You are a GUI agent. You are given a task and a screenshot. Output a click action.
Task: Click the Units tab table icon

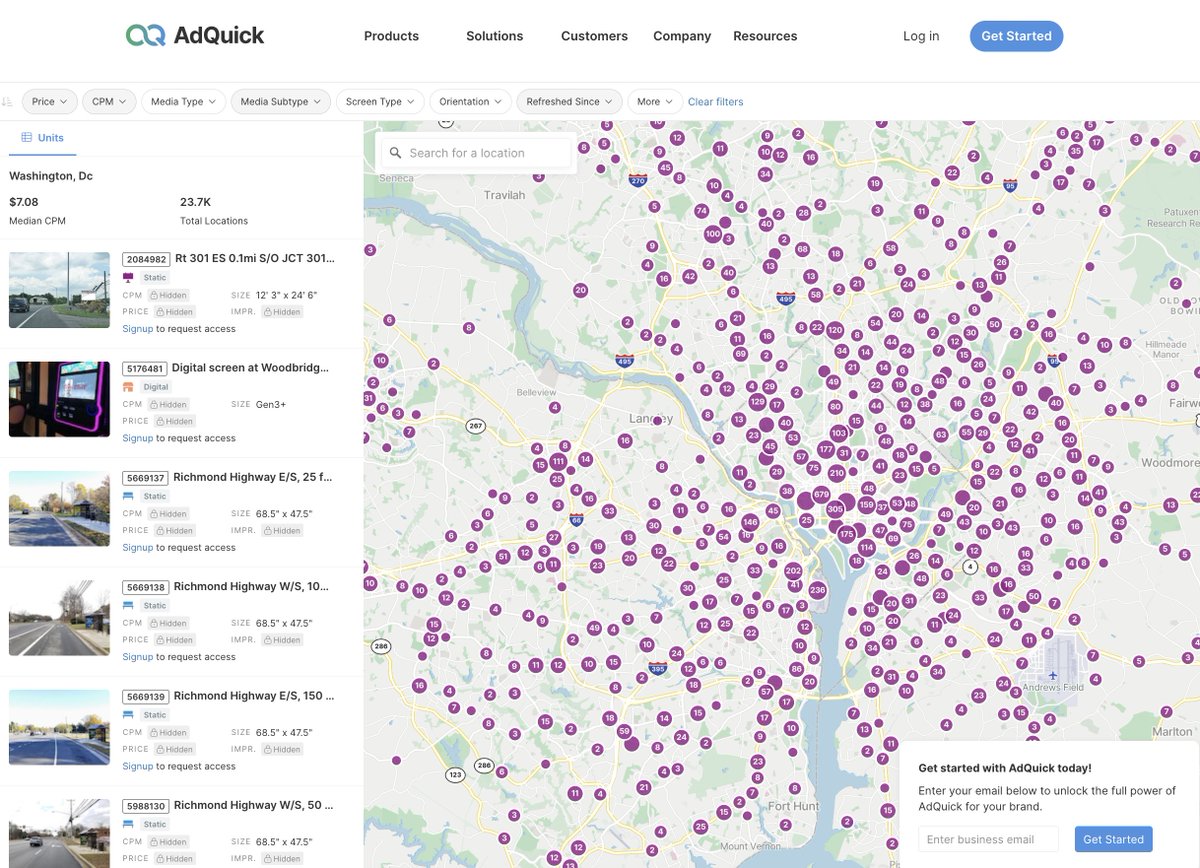point(26,138)
